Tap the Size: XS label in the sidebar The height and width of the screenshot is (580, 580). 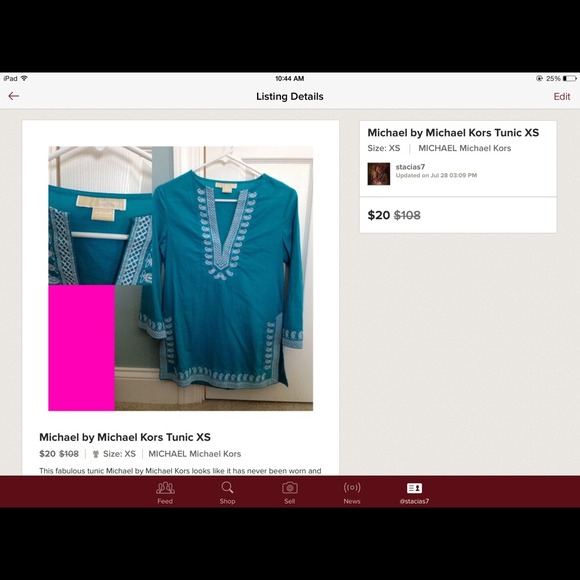tap(384, 148)
